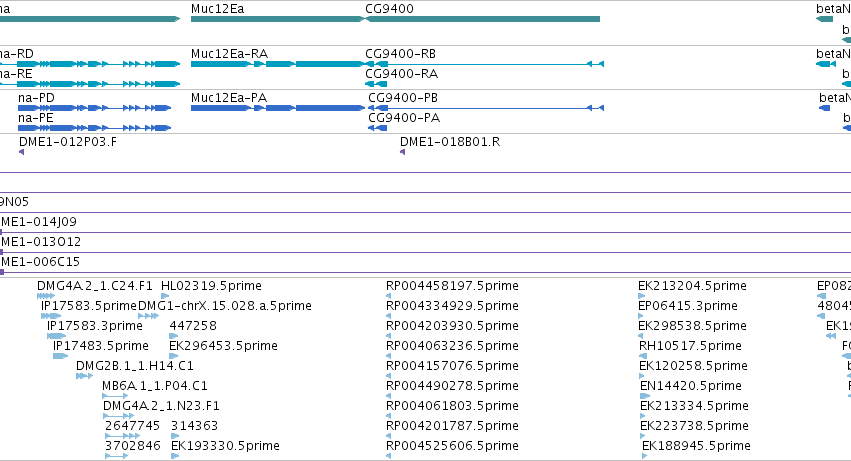Viewport: 851px width, 461px height.
Task: Select the na-PD protein glyph
Action: point(94,108)
